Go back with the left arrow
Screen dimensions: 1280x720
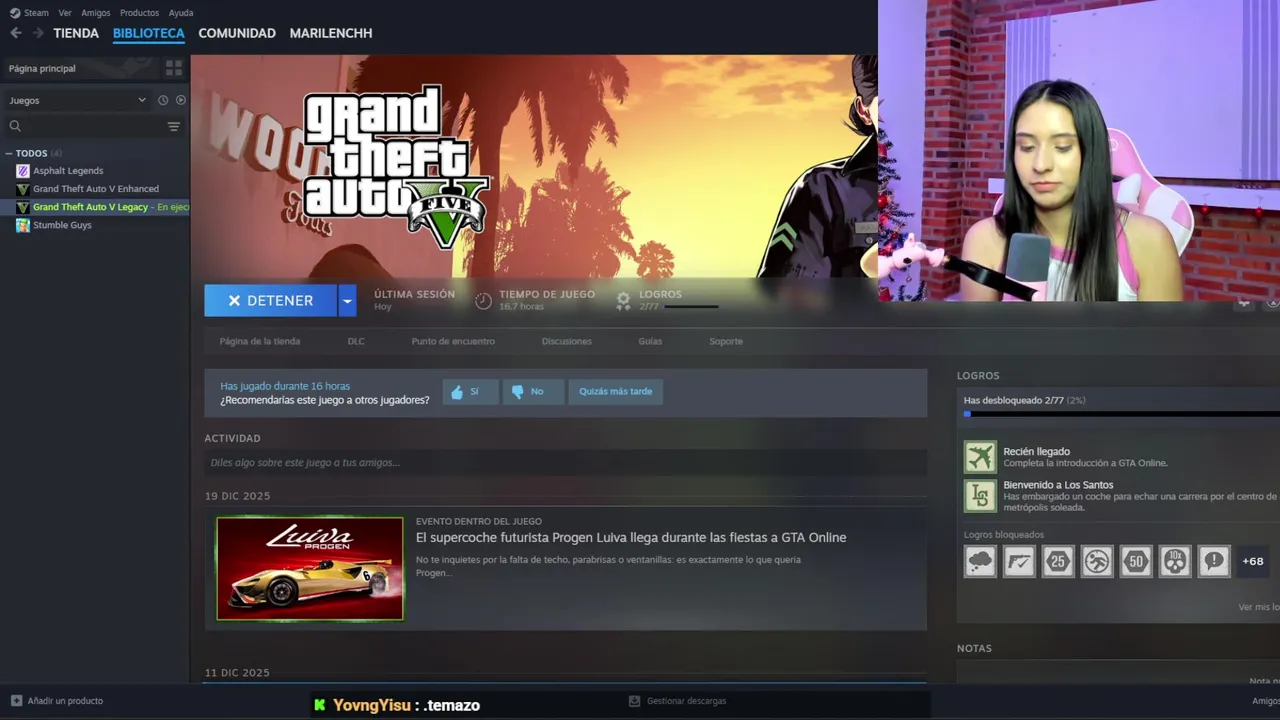(15, 33)
